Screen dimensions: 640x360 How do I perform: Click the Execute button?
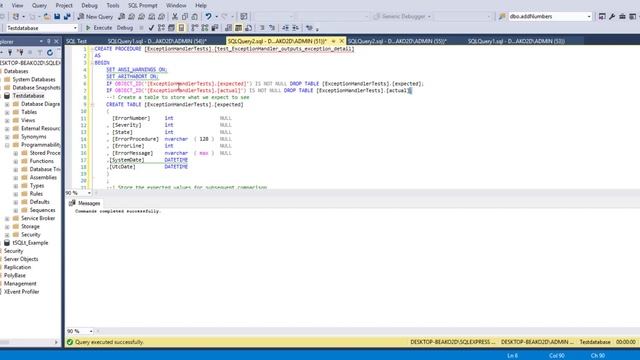tap(99, 28)
